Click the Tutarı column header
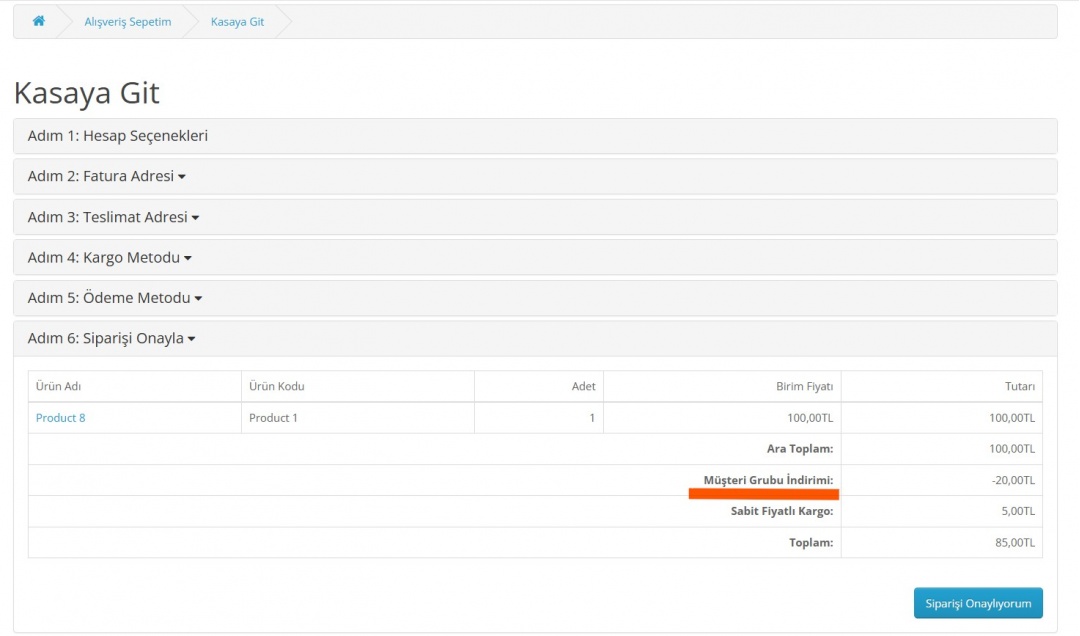This screenshot has width=1080, height=636. point(1019,387)
